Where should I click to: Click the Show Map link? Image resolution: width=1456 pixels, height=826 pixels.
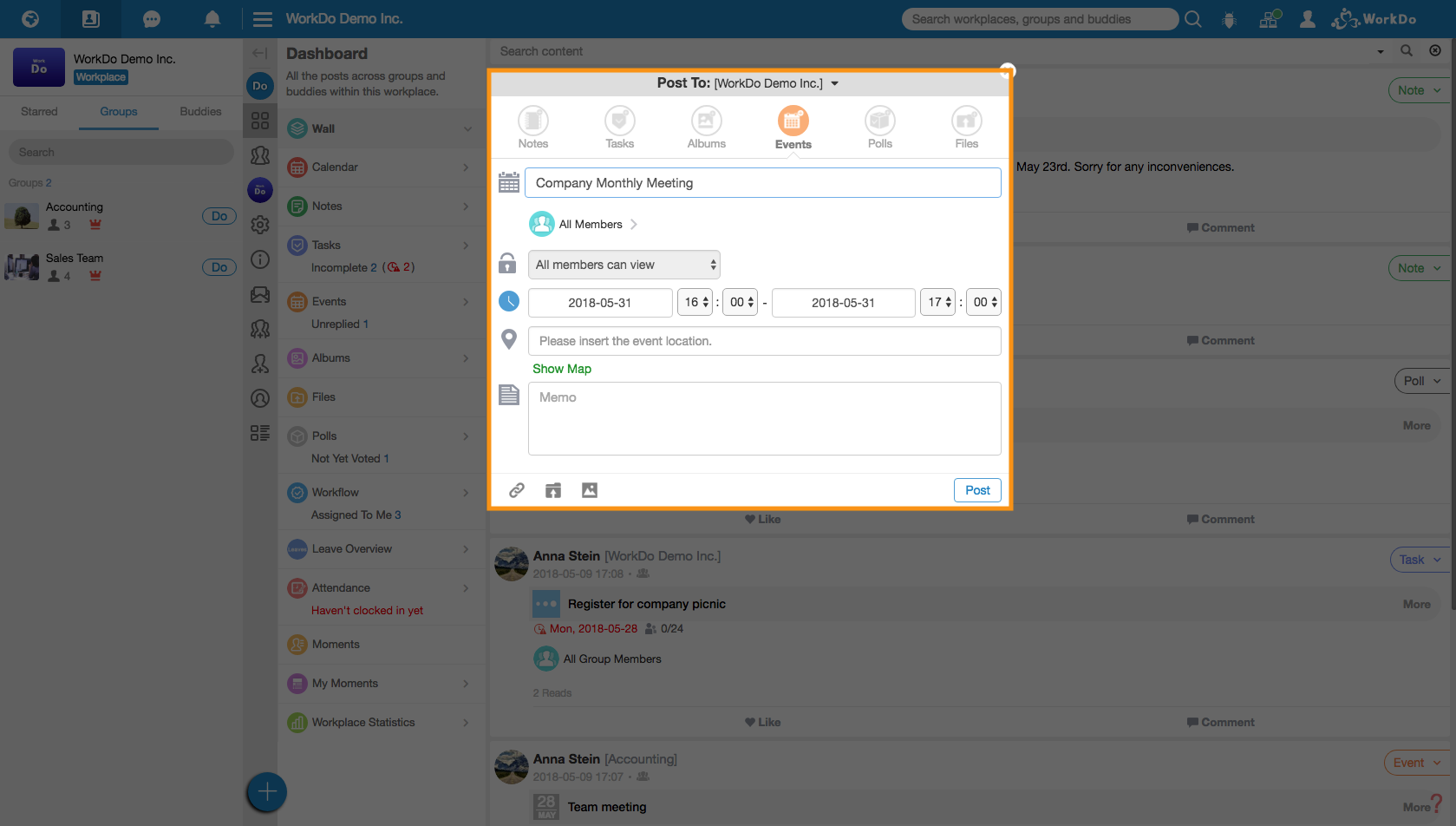[562, 369]
